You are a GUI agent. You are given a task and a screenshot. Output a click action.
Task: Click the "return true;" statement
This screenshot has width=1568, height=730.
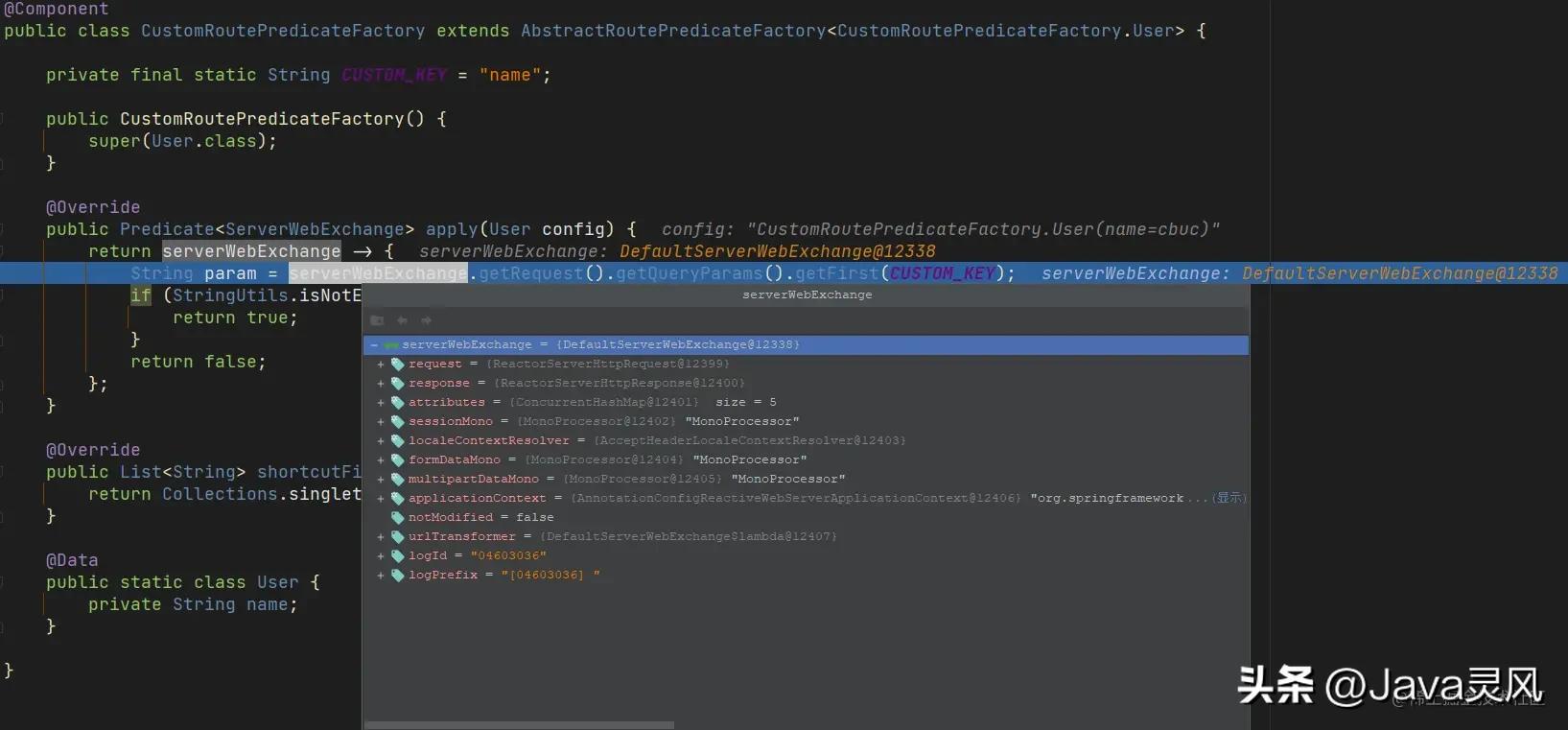click(x=236, y=318)
